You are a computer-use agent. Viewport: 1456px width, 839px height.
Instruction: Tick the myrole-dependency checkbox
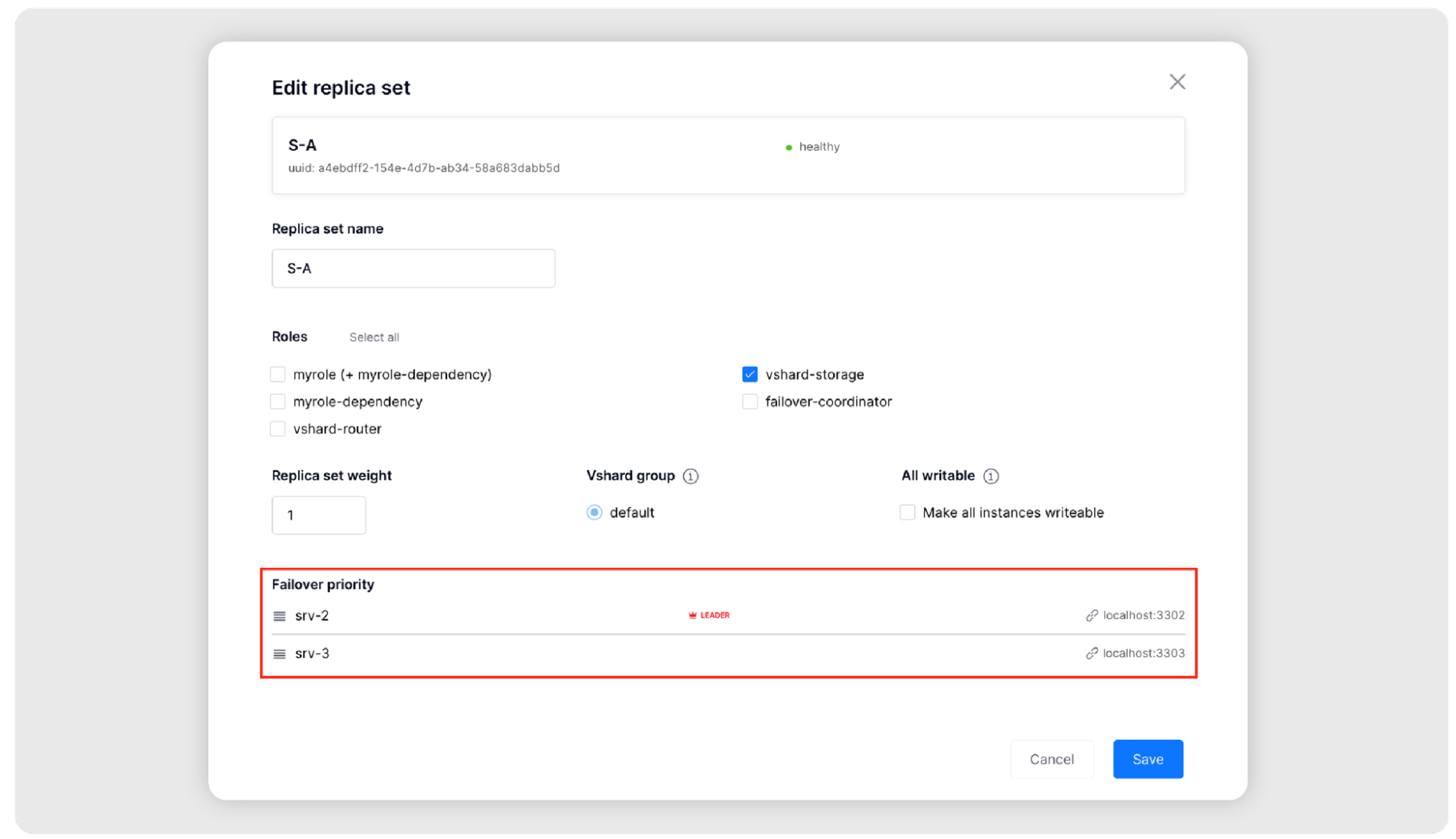(278, 401)
